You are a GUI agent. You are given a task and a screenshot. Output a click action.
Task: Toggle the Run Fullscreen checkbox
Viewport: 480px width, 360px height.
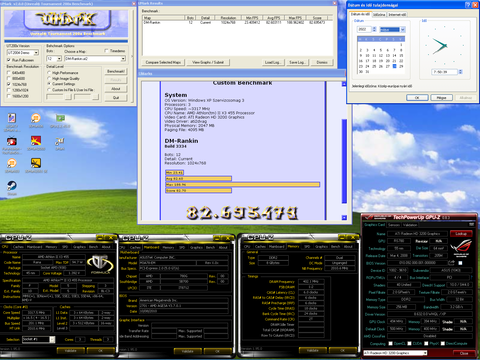(x=9, y=60)
